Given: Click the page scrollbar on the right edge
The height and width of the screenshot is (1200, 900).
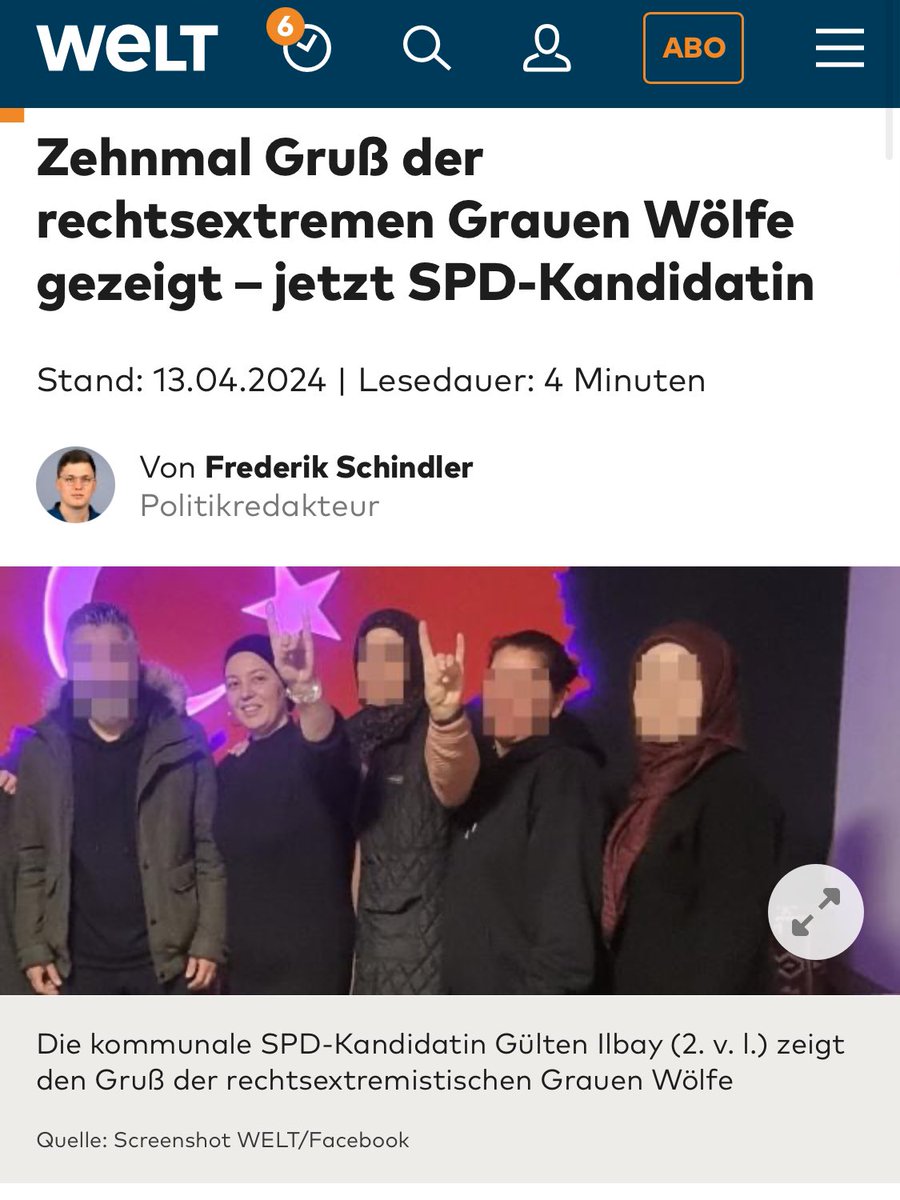Looking at the screenshot, I should click(890, 134).
